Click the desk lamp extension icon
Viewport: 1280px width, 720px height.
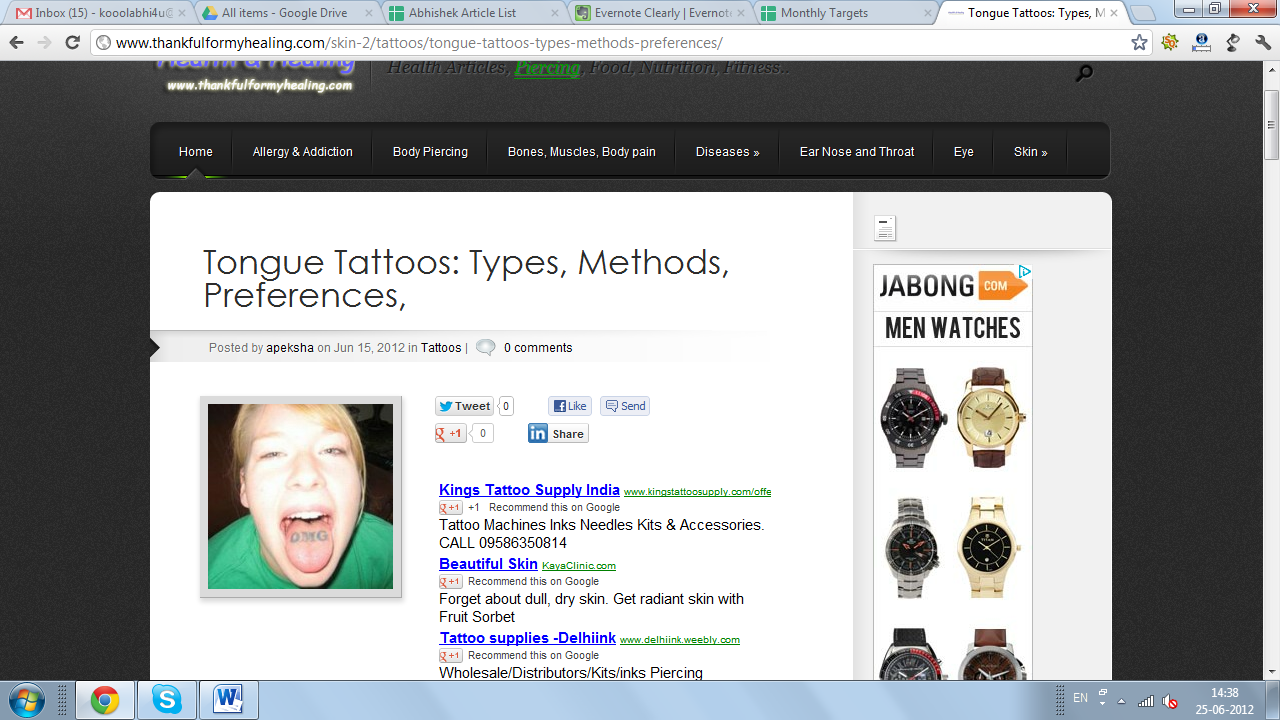point(1233,43)
